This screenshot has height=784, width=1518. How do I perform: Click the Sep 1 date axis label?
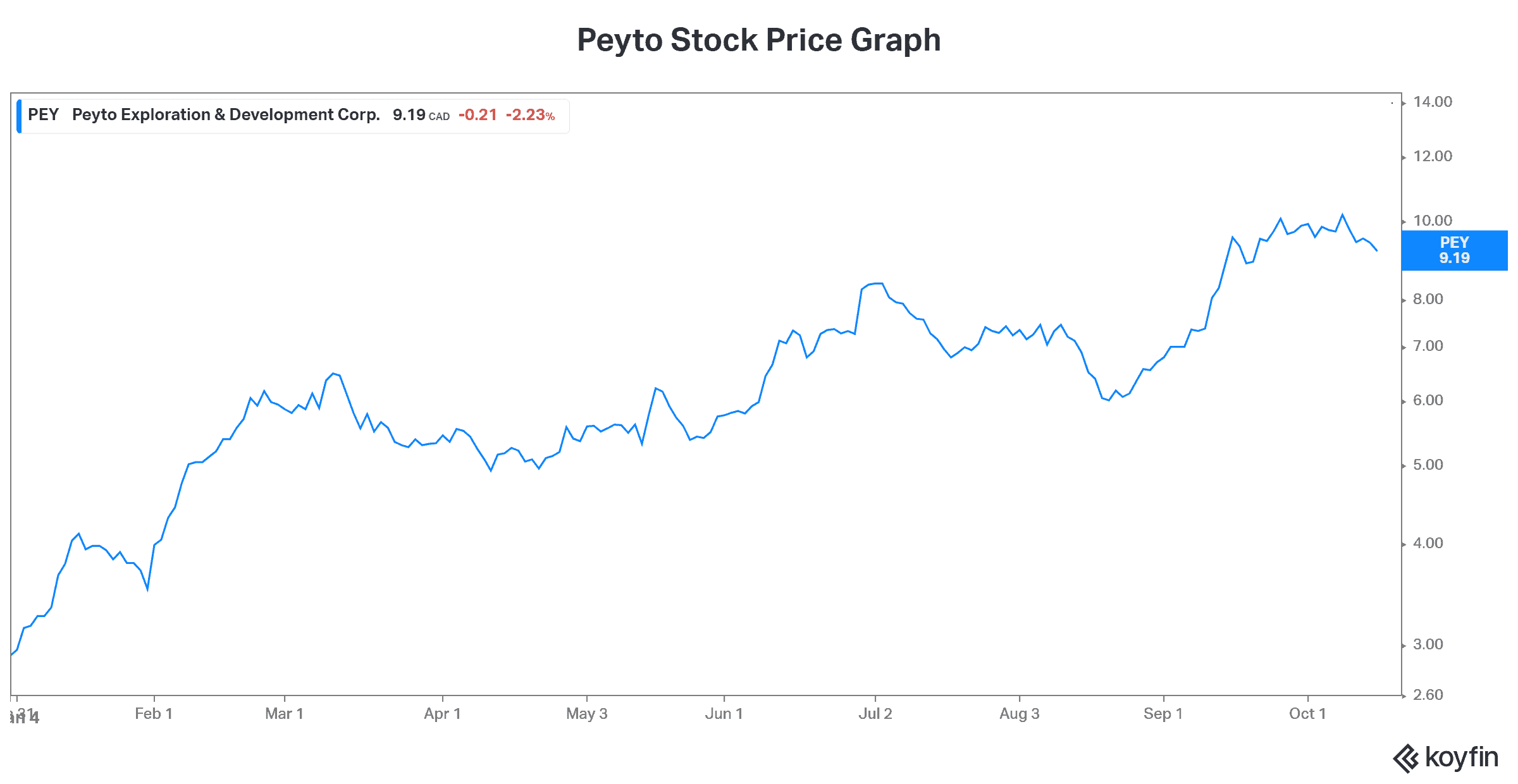click(x=1163, y=714)
